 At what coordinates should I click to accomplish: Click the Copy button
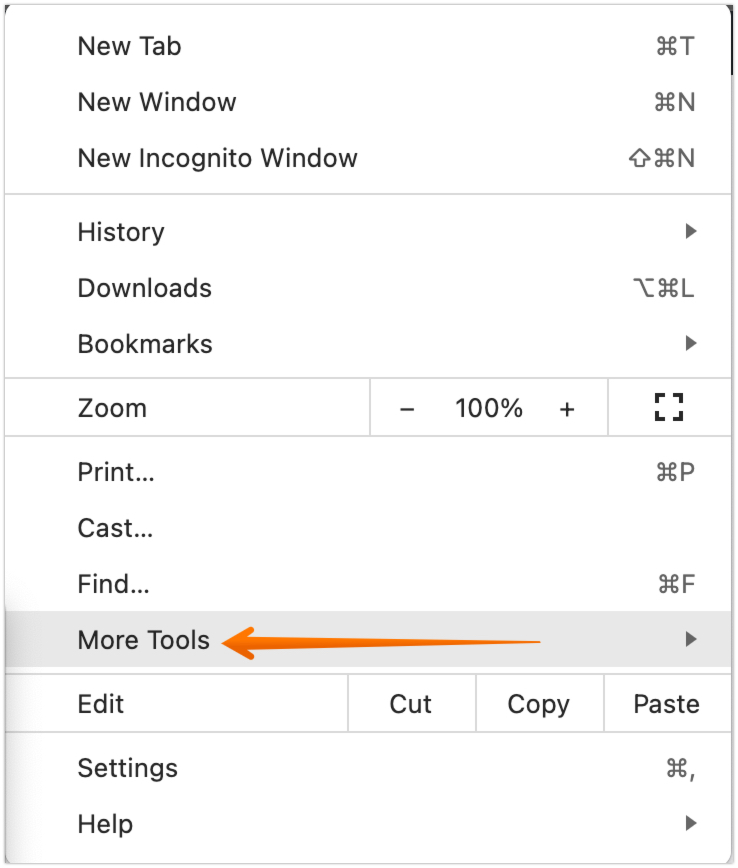(538, 704)
